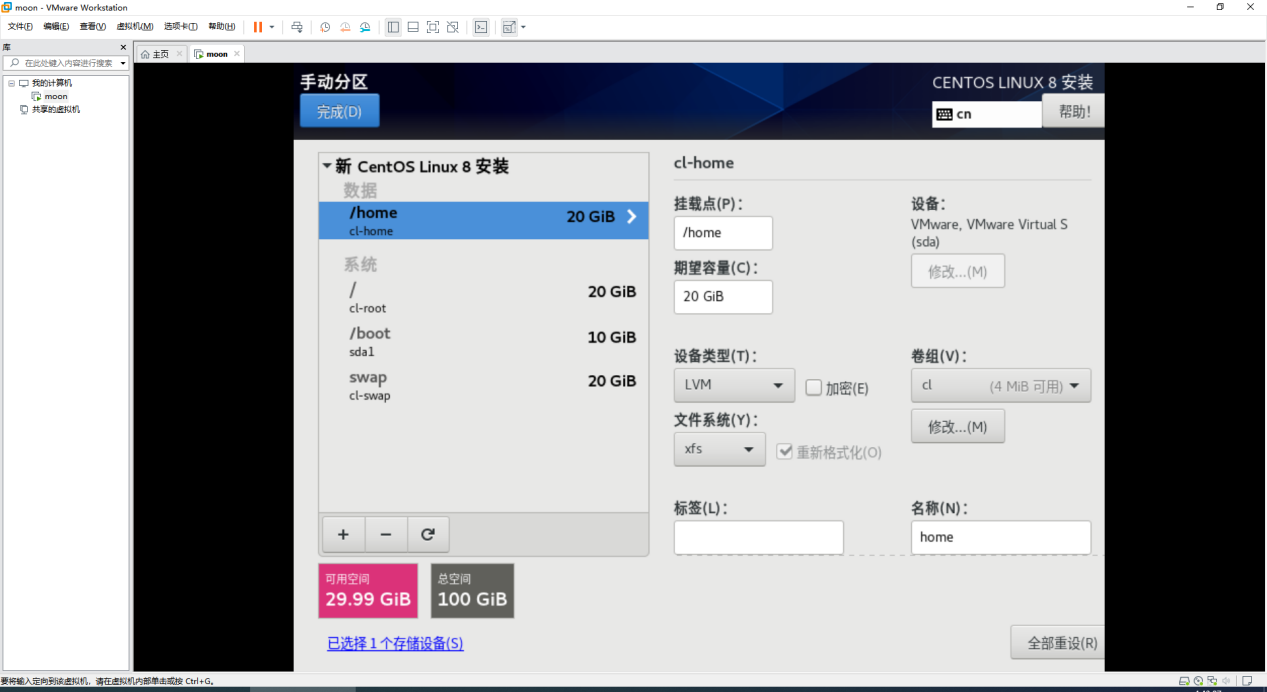Open the snapshot manager icon

point(365,27)
